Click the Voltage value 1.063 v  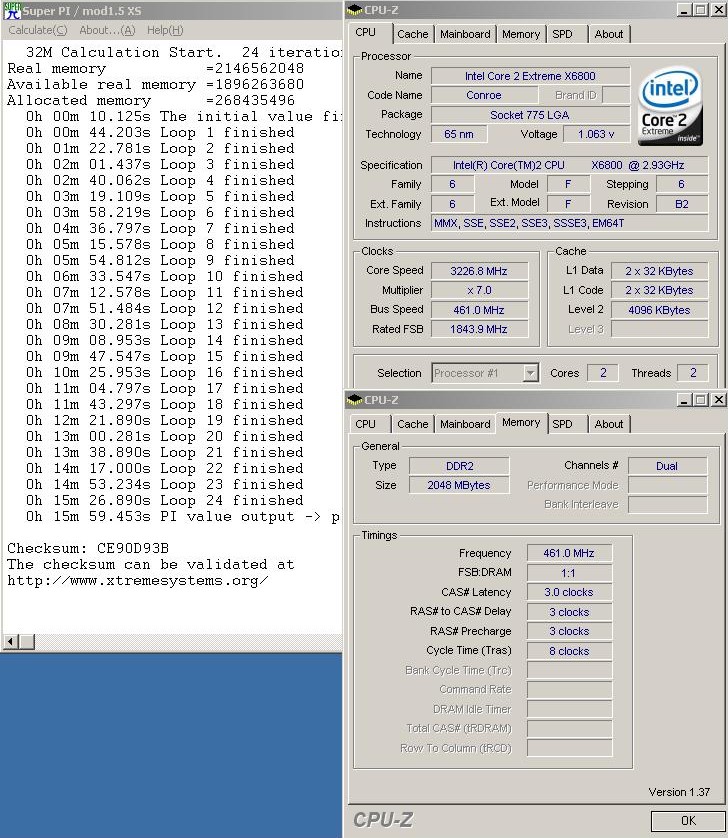point(596,134)
